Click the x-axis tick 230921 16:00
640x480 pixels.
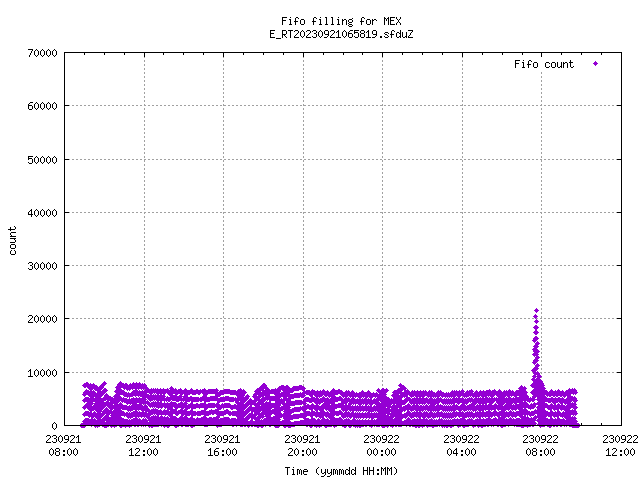click(222, 446)
